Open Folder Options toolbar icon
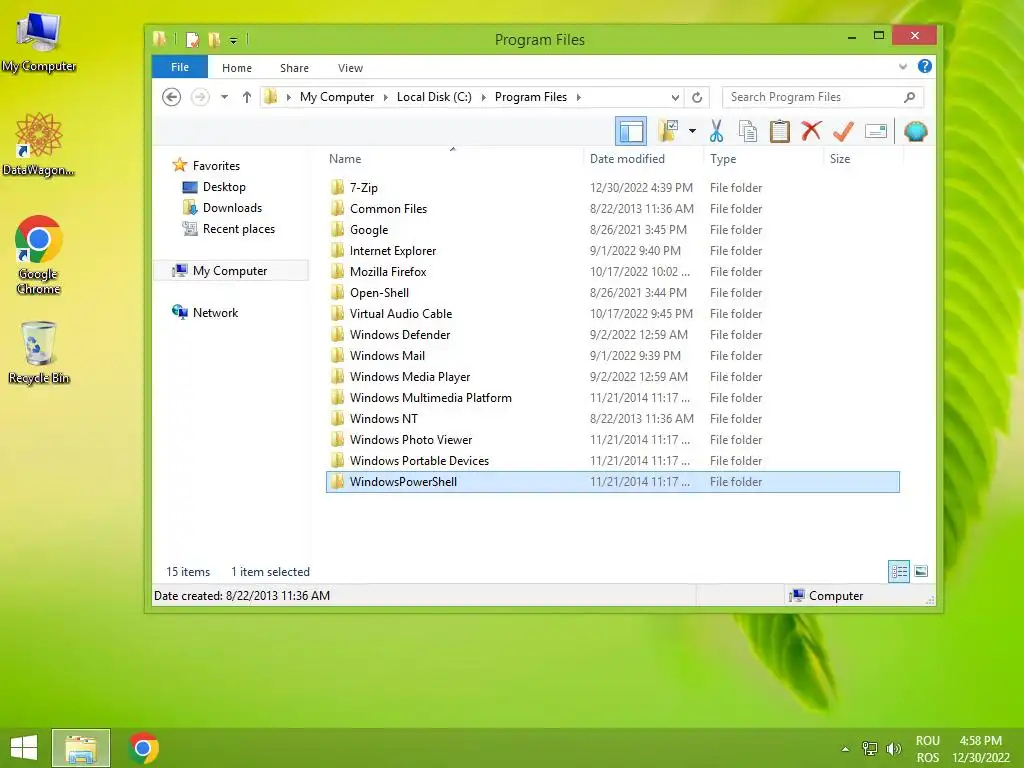 tap(668, 131)
